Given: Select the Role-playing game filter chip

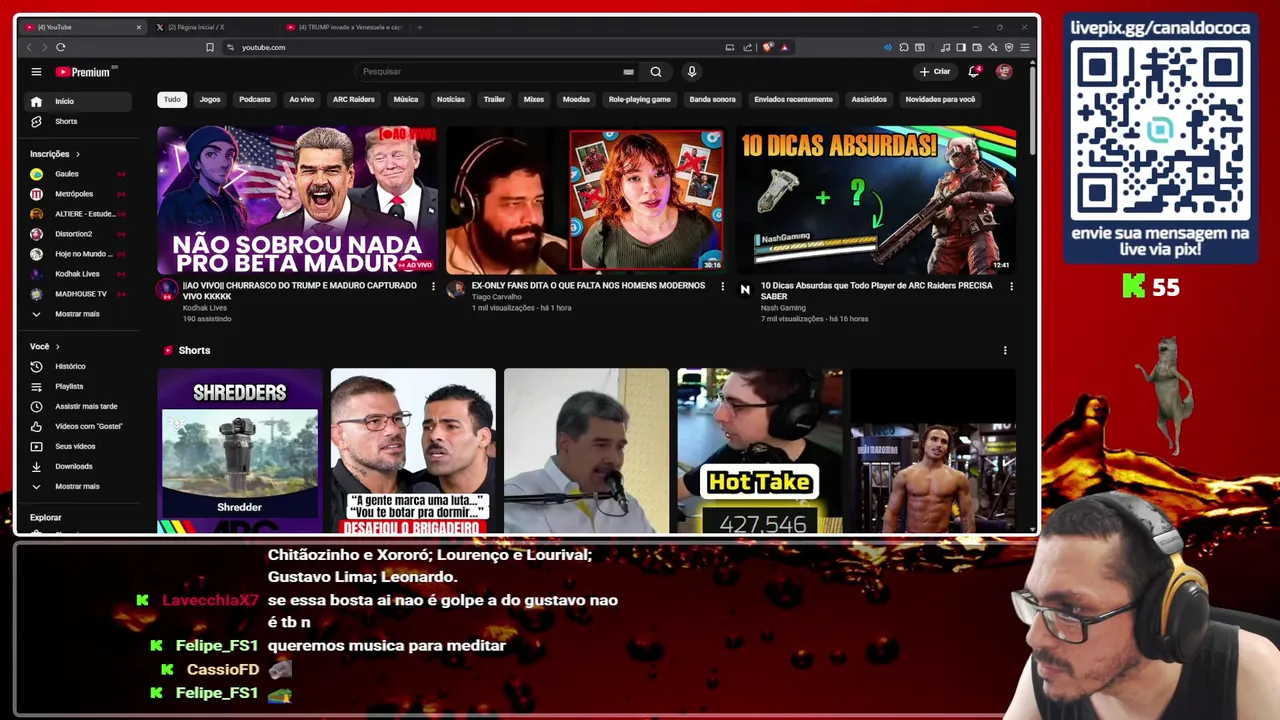Looking at the screenshot, I should [640, 99].
